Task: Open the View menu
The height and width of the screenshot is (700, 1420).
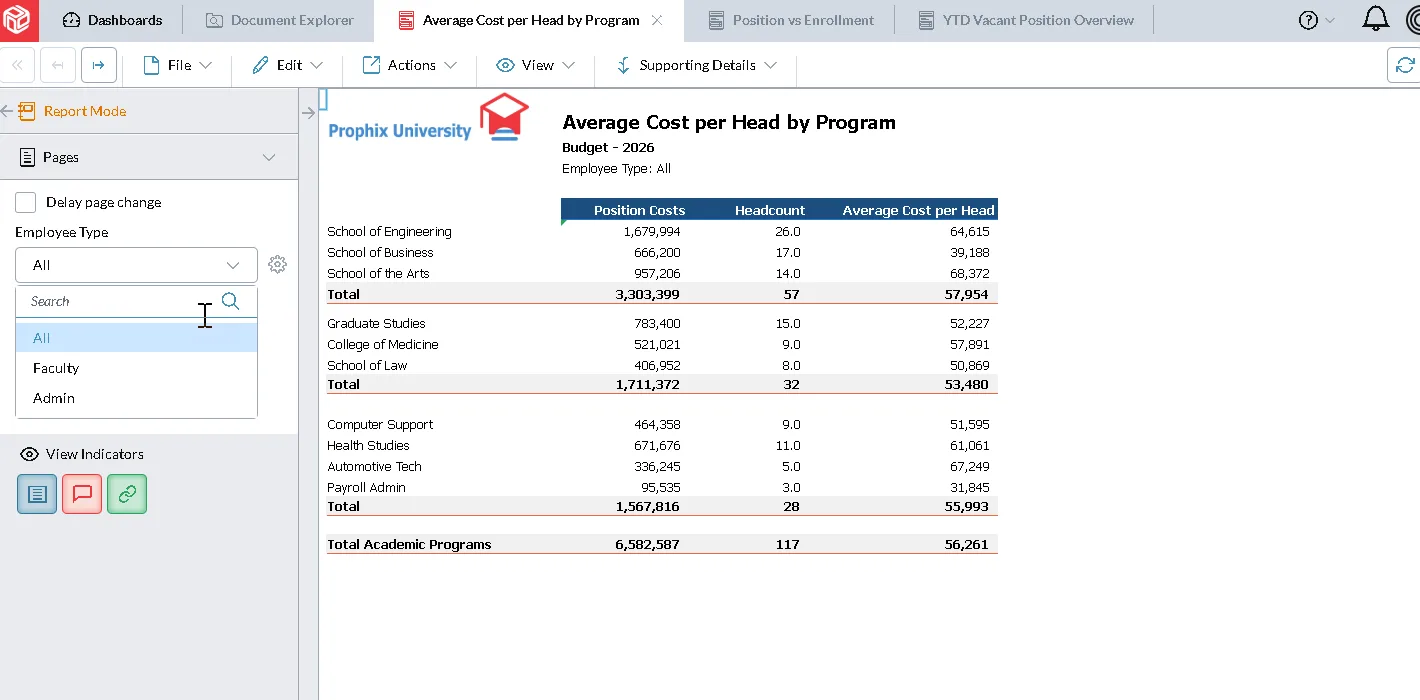Action: 536,65
